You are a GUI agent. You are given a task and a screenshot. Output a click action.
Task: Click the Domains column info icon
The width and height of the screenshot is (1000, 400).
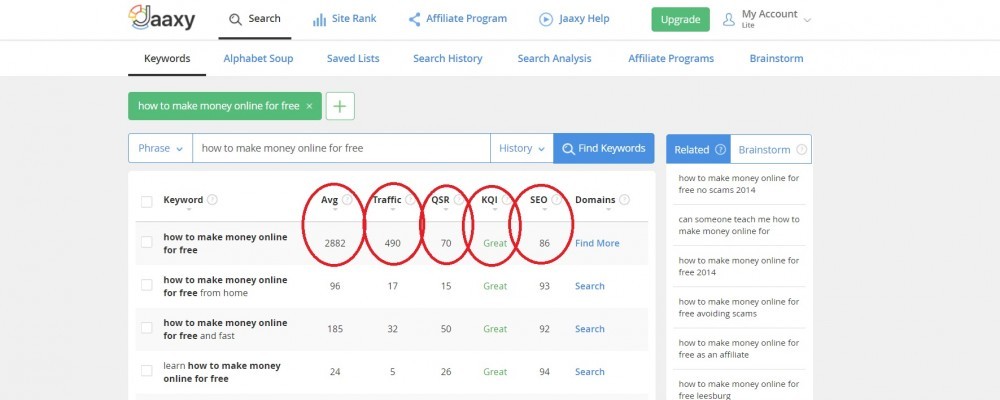(x=624, y=200)
